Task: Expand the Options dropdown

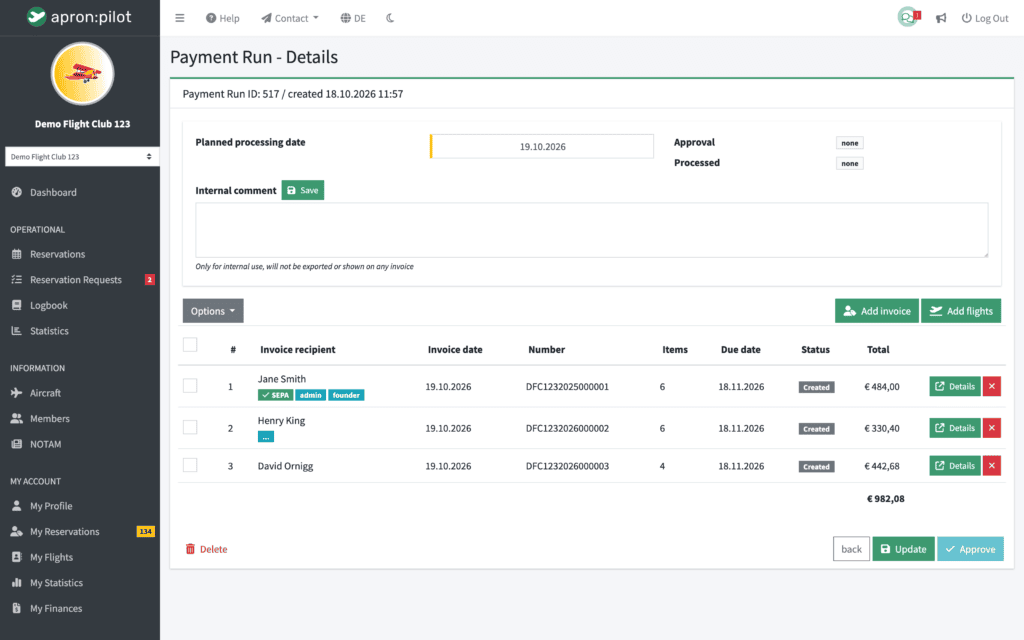Action: [213, 311]
